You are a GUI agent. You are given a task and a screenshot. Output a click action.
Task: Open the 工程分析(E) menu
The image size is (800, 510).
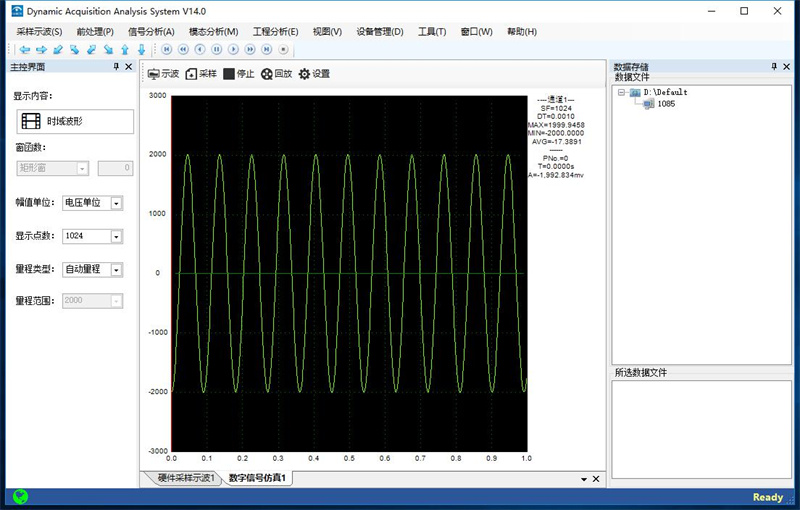pos(276,32)
